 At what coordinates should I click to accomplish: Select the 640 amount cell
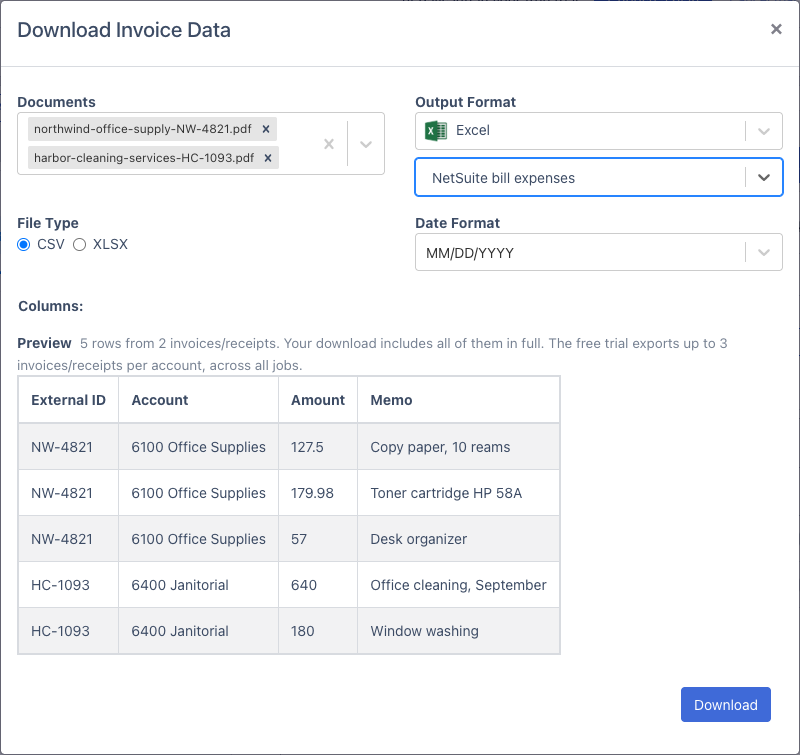pyautogui.click(x=318, y=585)
